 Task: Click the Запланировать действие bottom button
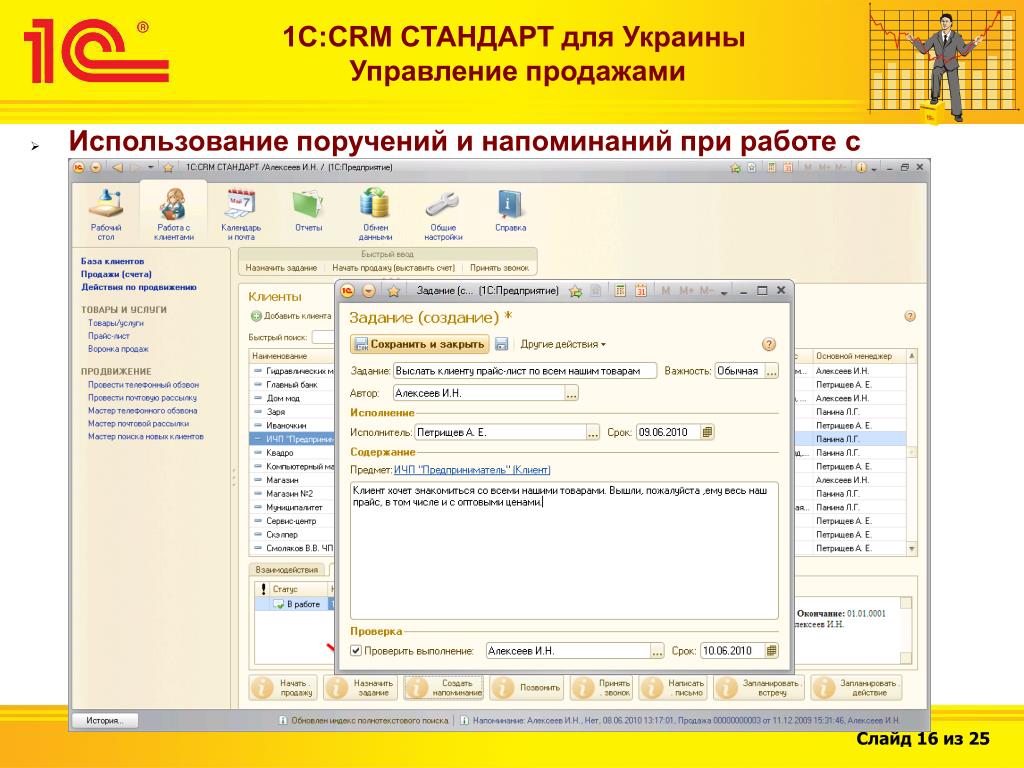(857, 688)
